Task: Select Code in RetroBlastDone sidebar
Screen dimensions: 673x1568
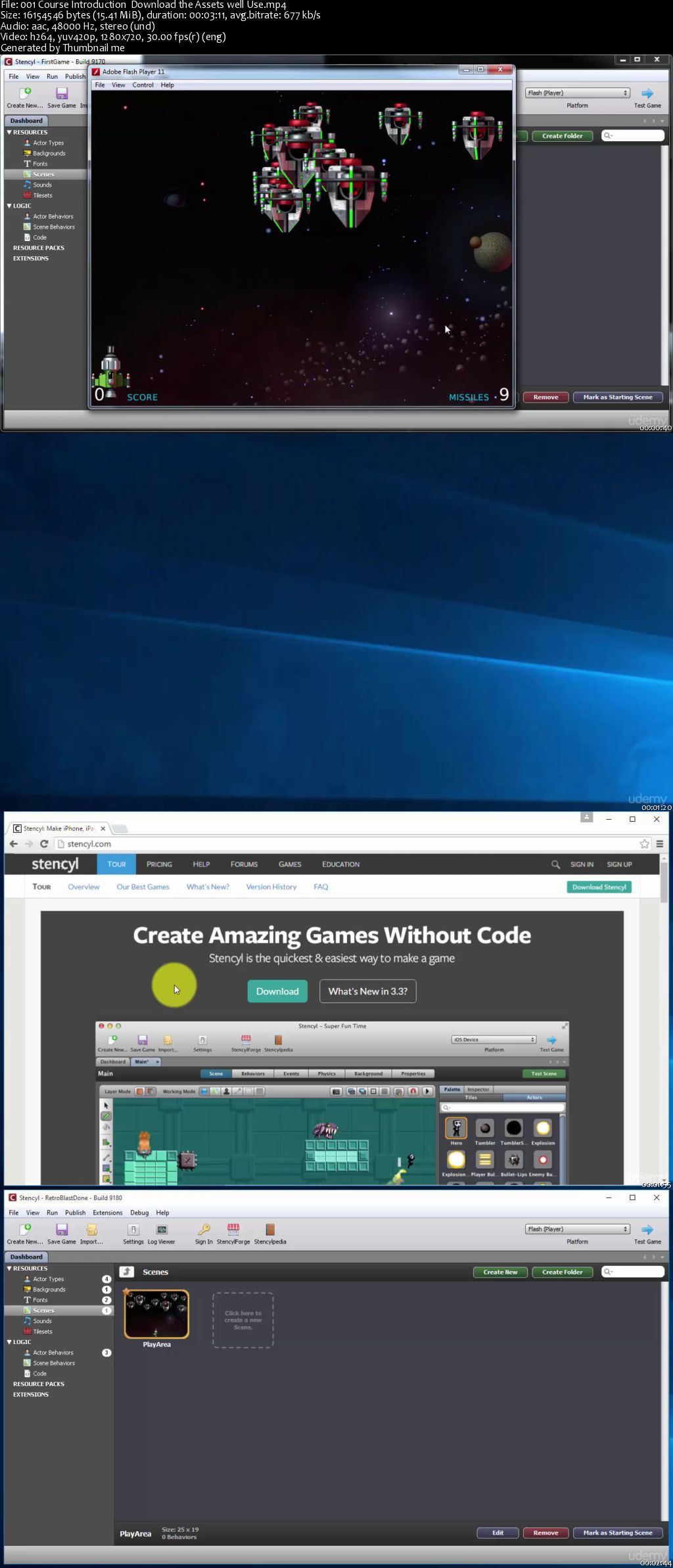Action: tap(40, 1374)
